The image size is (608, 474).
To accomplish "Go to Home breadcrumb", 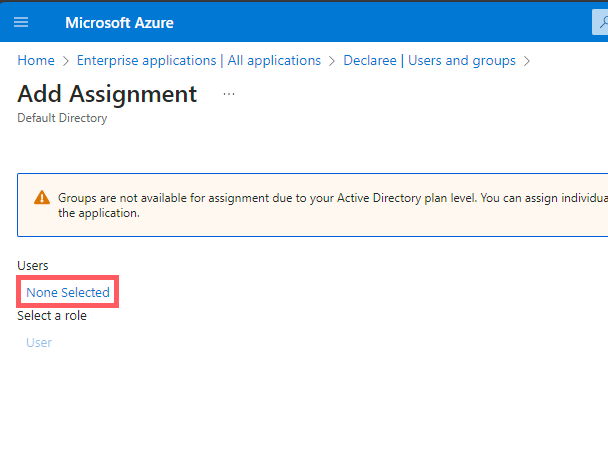I will [x=36, y=61].
